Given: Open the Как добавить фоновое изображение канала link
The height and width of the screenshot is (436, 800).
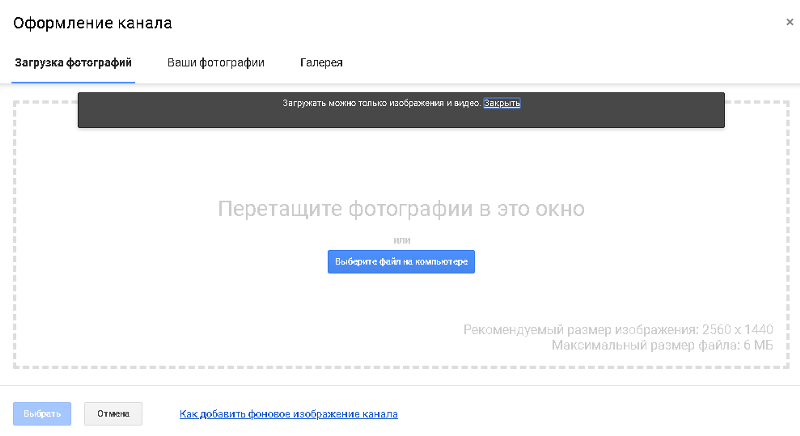Looking at the screenshot, I should pos(288,414).
